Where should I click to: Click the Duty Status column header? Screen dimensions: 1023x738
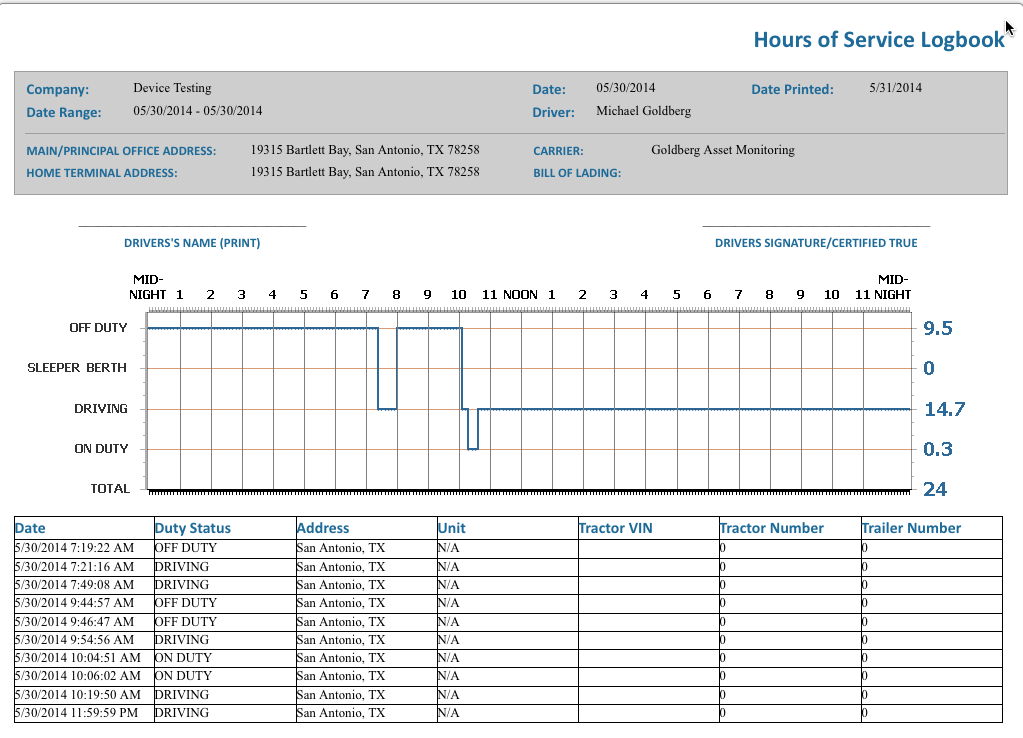click(193, 528)
